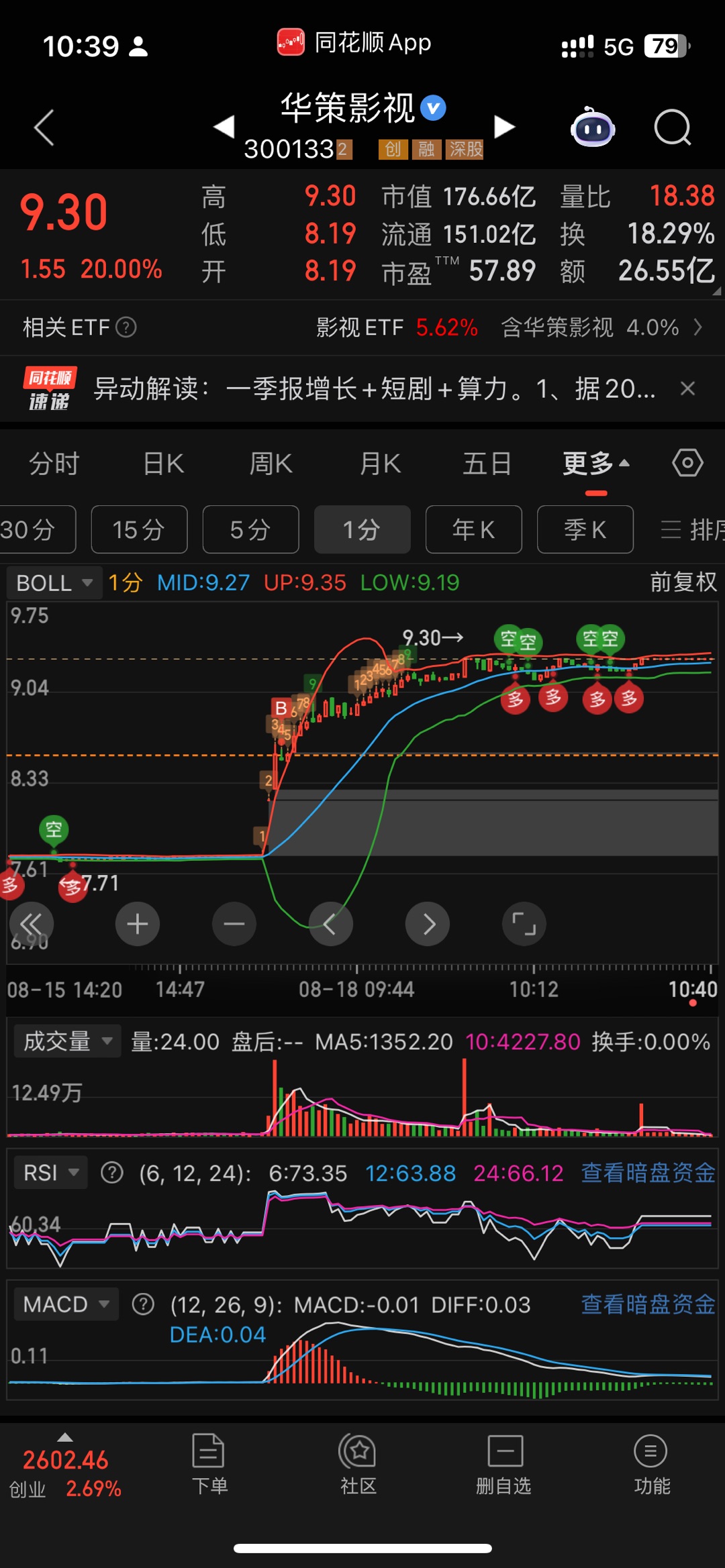Jump to earliest data with double-left arrow
Image resolution: width=725 pixels, height=1568 pixels.
[32, 924]
